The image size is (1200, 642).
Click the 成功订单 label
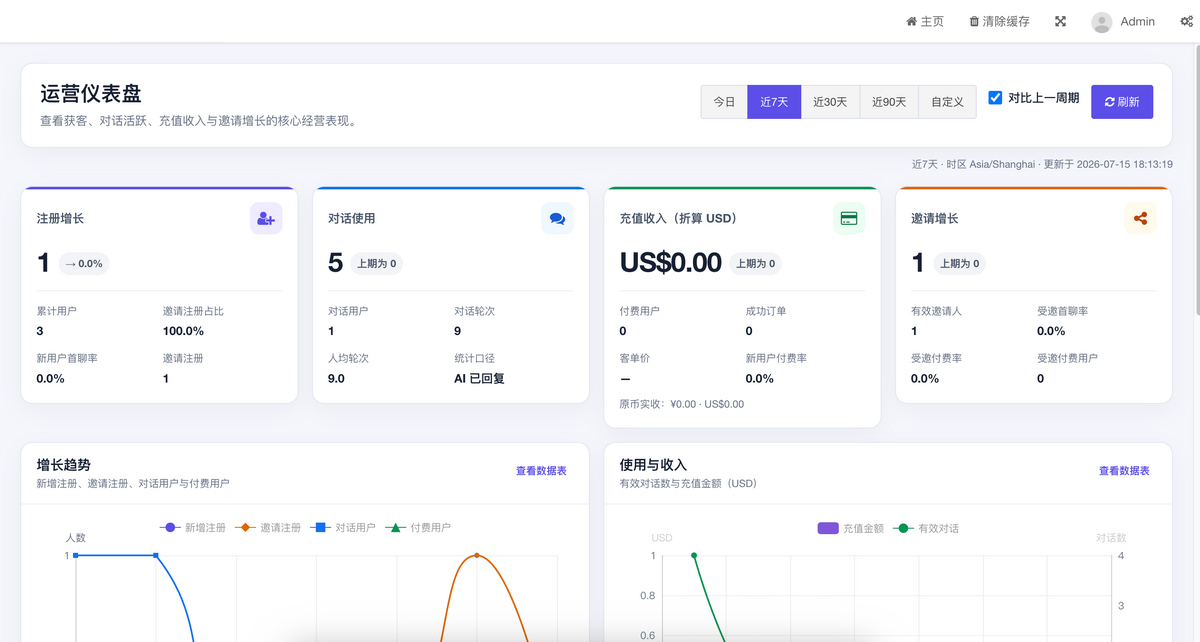pyautogui.click(x=766, y=311)
